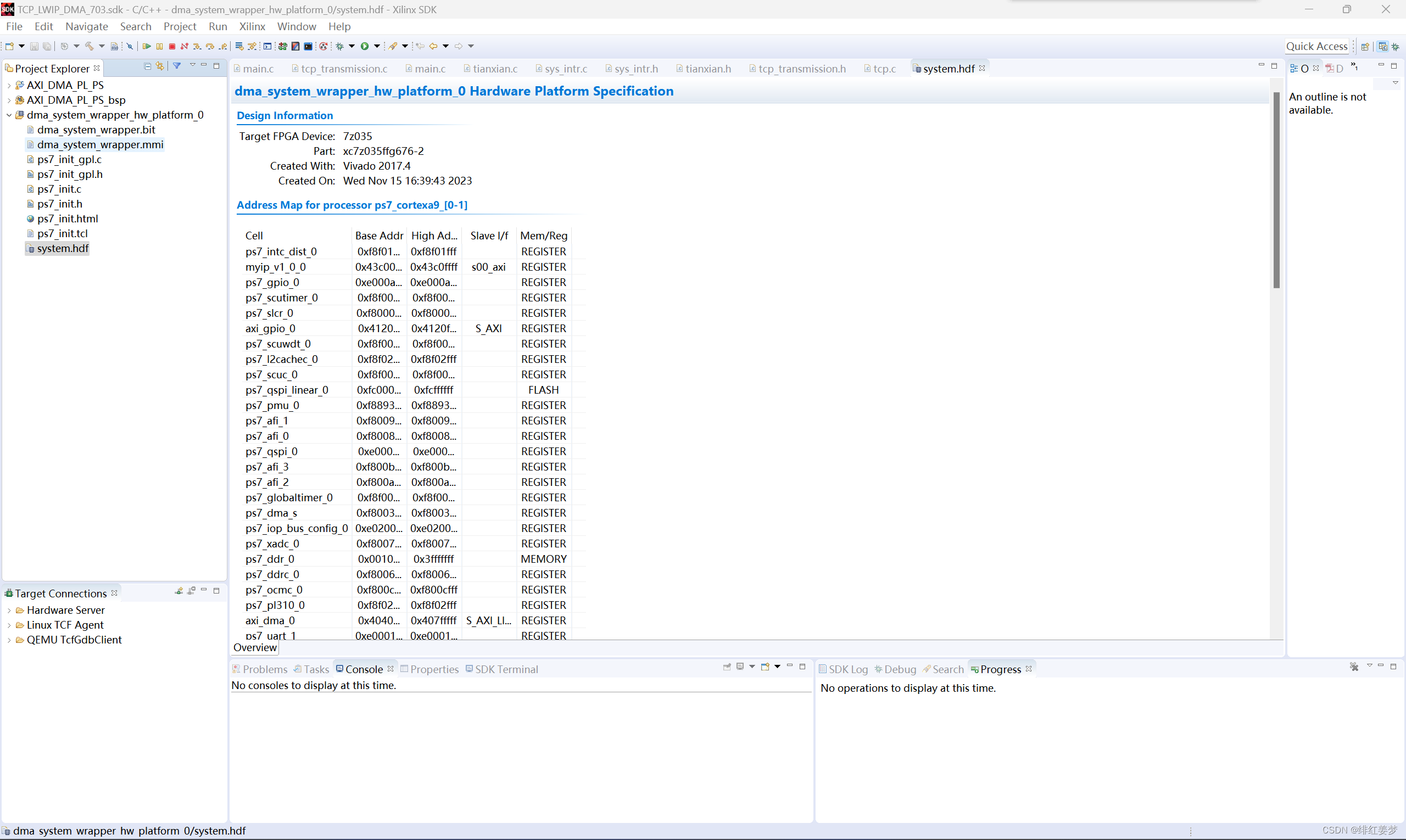The image size is (1406, 840).
Task: Click the Build hammer icon
Action: click(89, 47)
